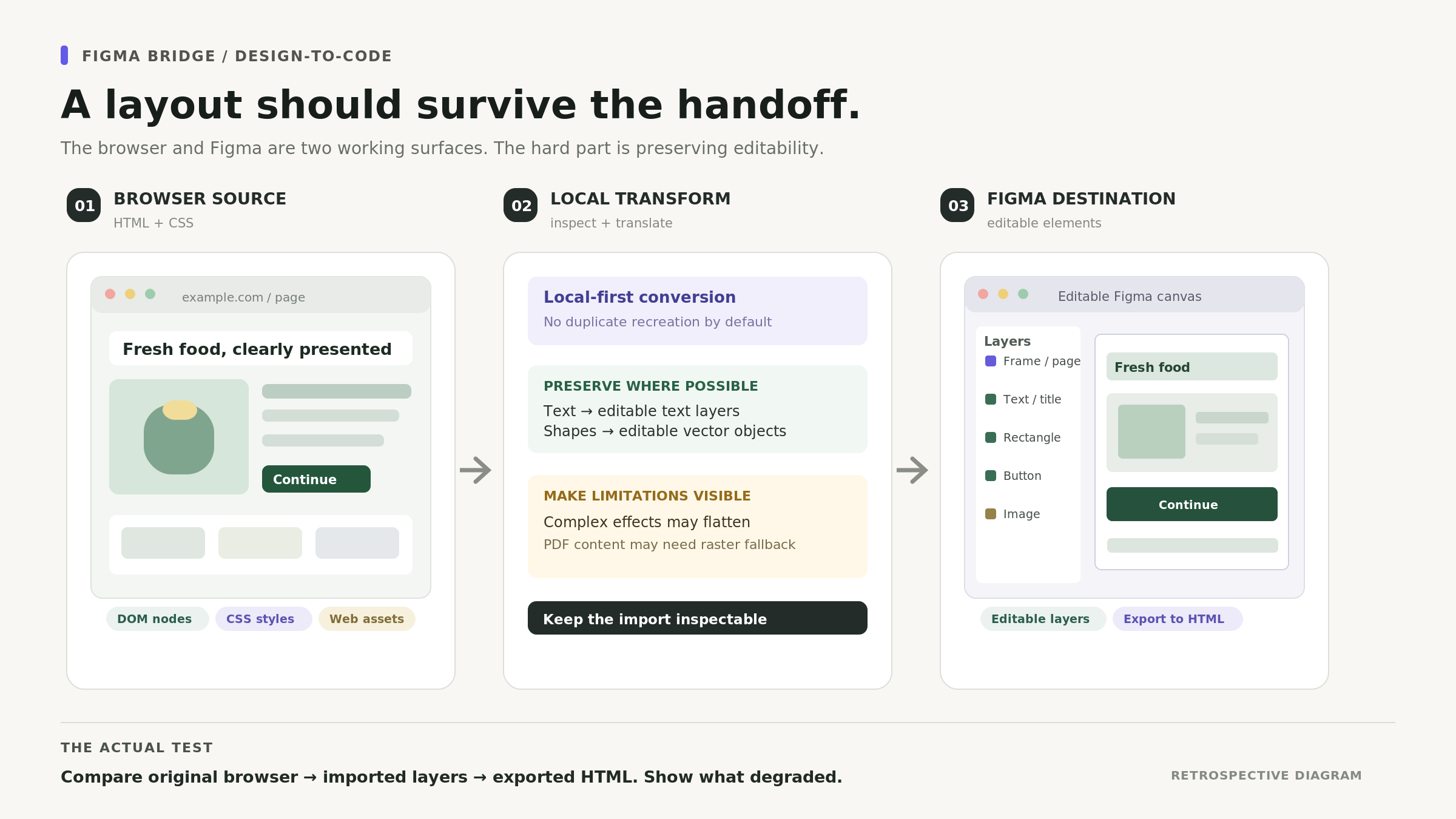This screenshot has width=1456, height=819.
Task: Click the example.com / page address bar
Action: (243, 297)
